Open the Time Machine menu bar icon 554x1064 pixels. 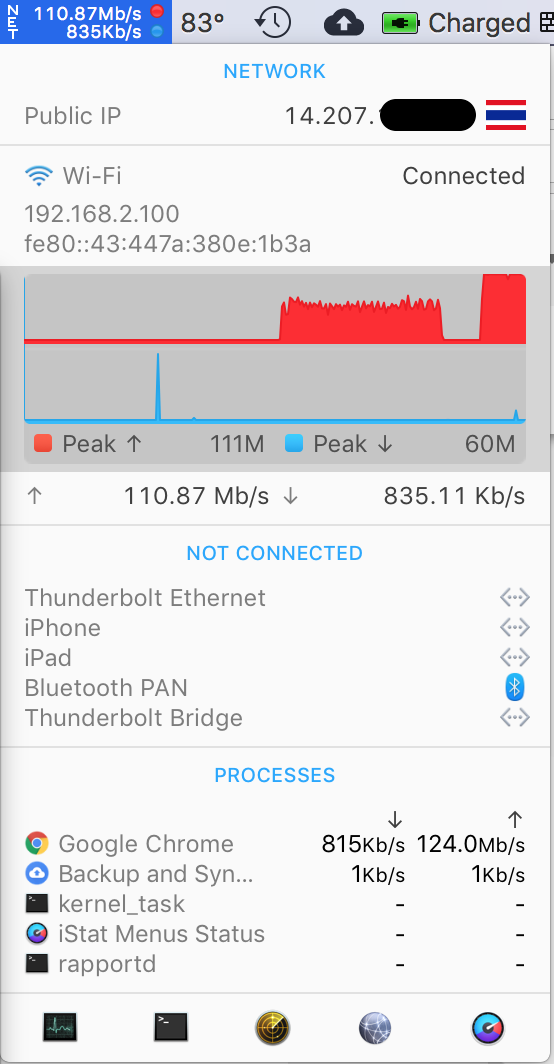pos(273,22)
